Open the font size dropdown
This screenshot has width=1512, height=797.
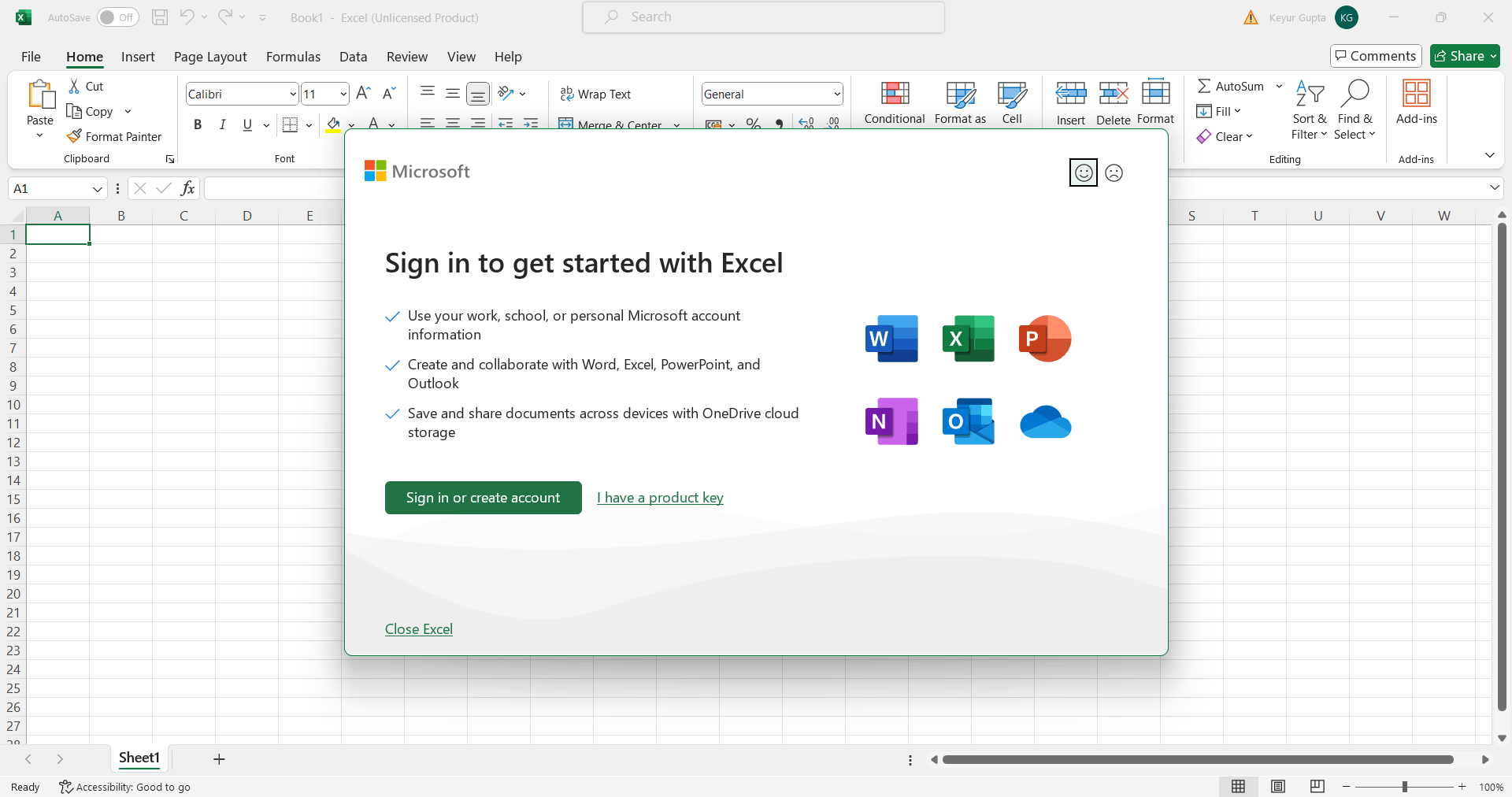343,94
